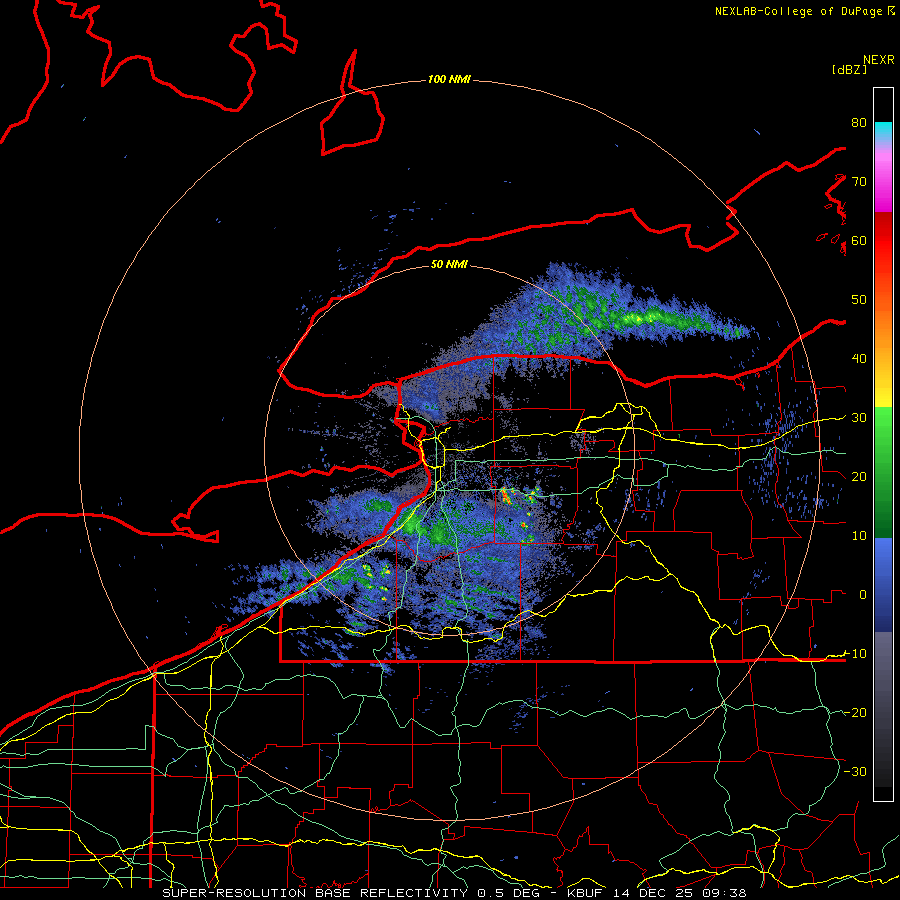
Task: Click the 50 NMI range ring label
Action: 449,264
